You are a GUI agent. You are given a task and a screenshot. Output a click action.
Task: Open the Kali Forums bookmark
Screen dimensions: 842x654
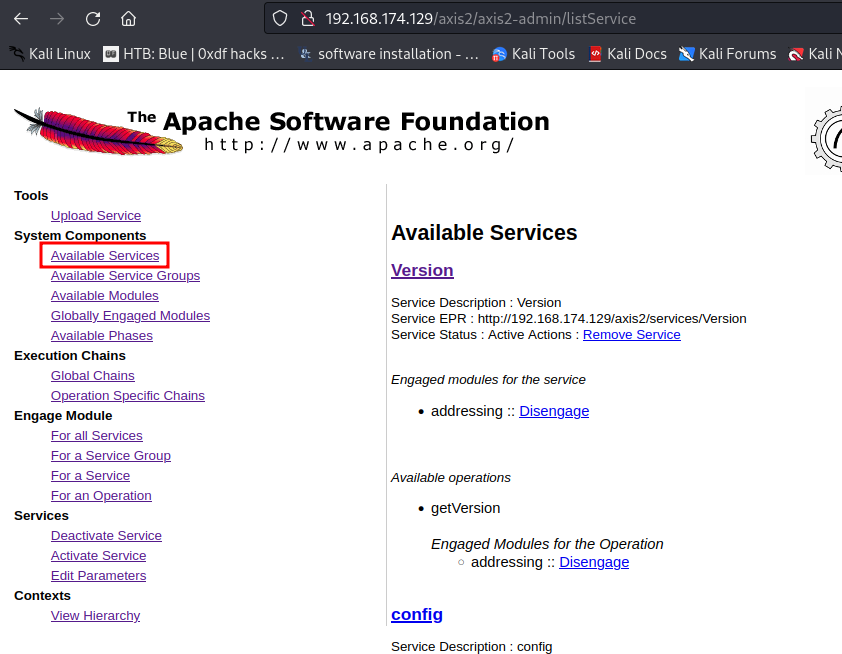point(728,54)
